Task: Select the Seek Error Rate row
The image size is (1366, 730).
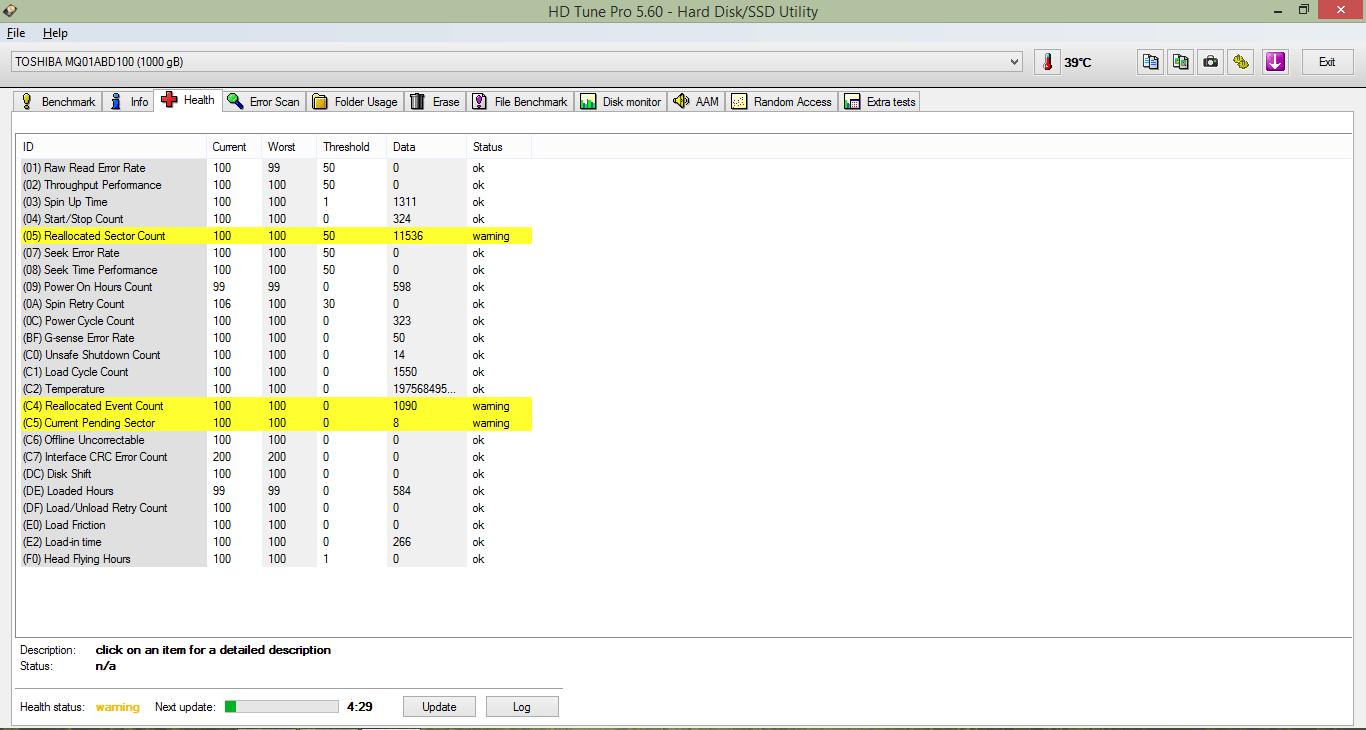Action: pos(276,253)
